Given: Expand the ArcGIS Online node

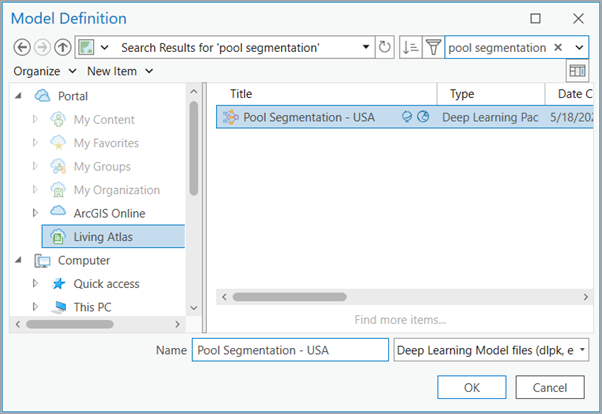Looking at the screenshot, I should (x=37, y=213).
